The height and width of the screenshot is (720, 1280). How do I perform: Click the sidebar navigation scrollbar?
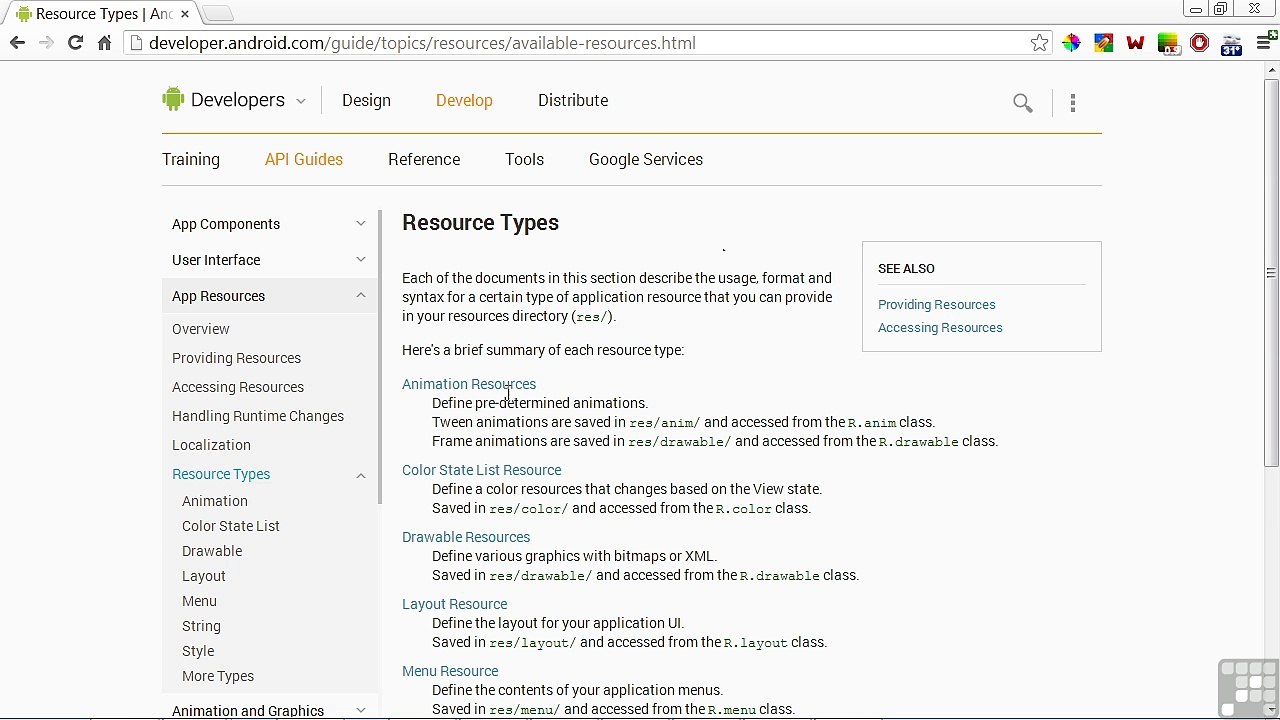click(380, 356)
